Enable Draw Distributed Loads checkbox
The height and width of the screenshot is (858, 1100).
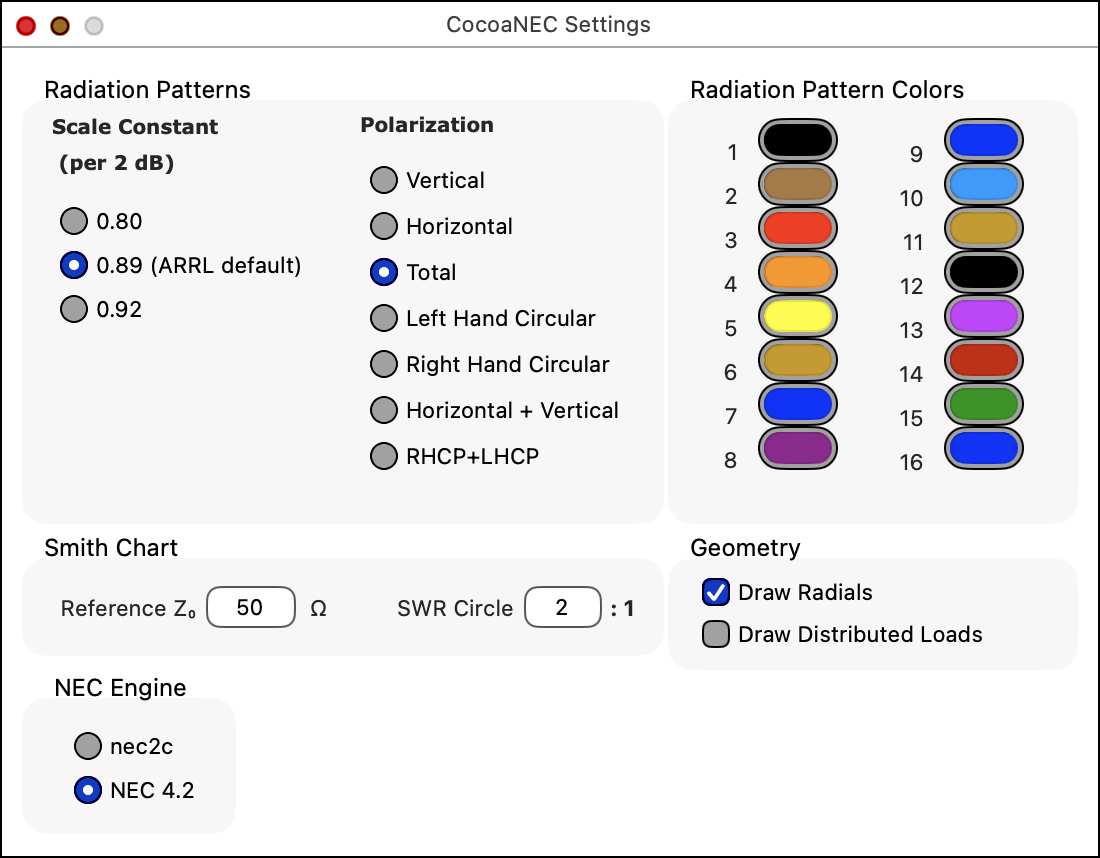point(716,634)
